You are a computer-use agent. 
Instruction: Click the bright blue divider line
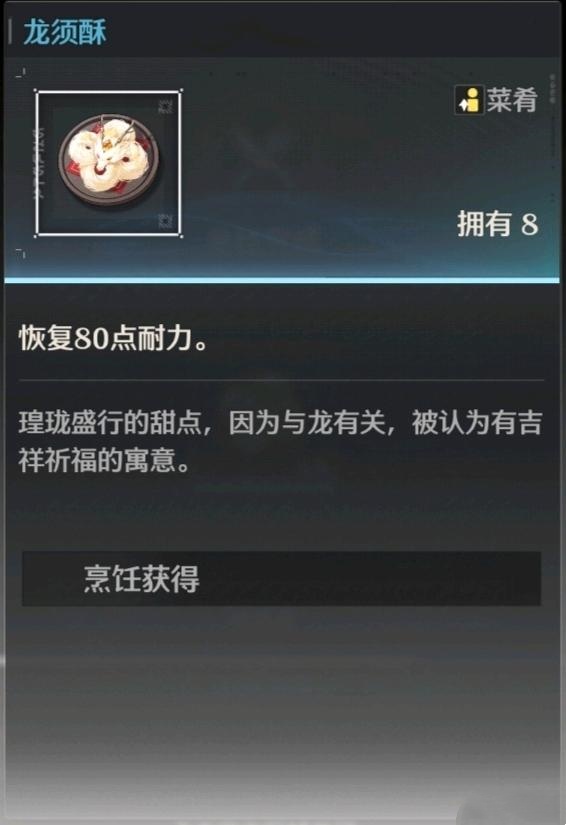[282, 280]
